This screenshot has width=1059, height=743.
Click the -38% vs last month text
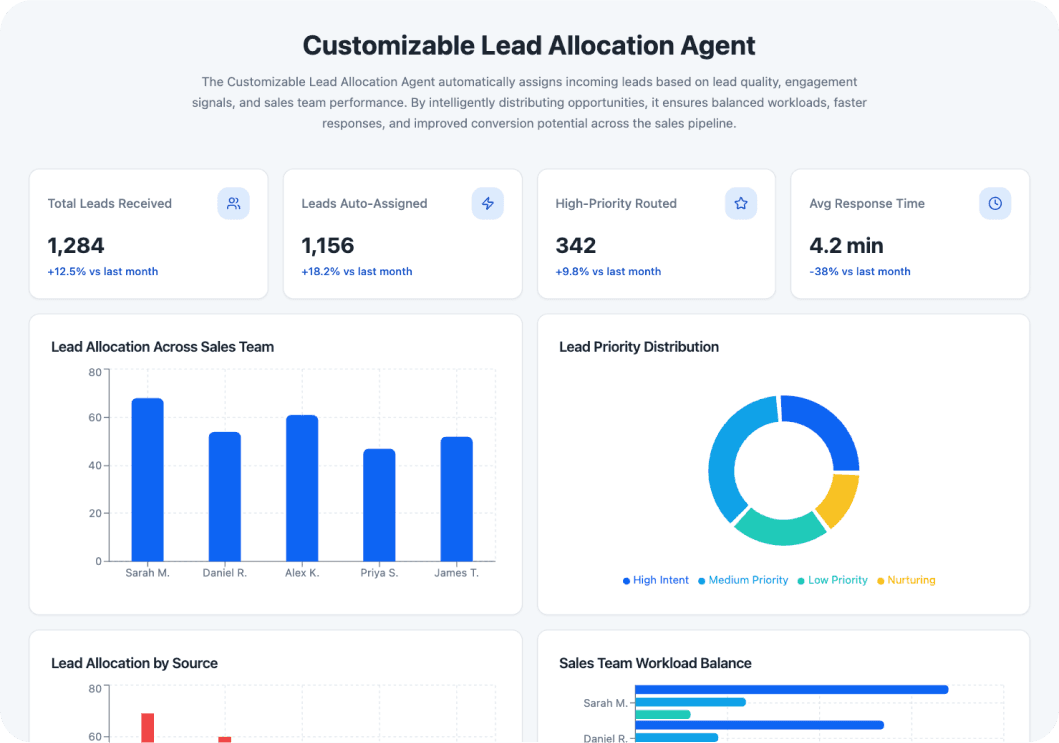click(860, 271)
